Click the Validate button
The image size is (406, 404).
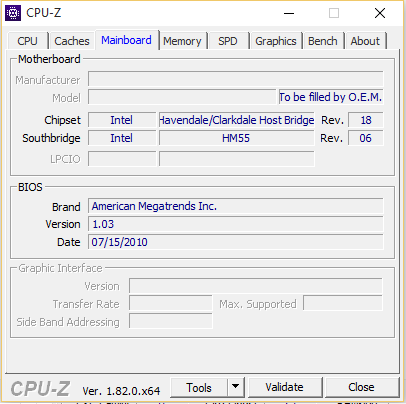tap(285, 387)
